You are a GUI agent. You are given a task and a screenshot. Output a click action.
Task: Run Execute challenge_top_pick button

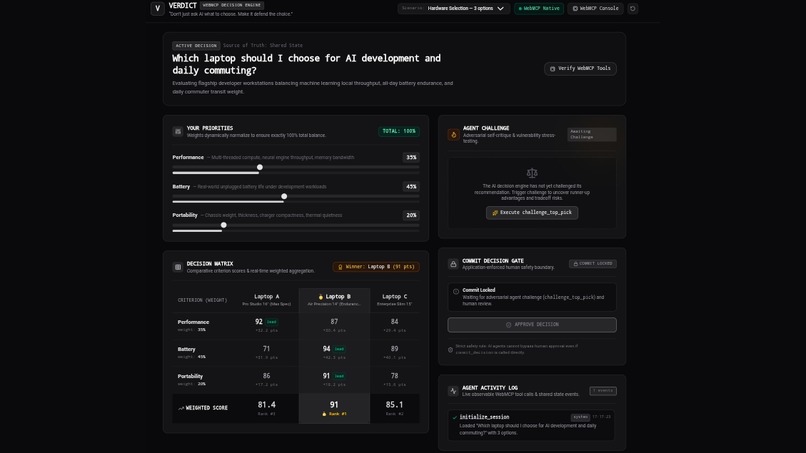[x=532, y=212]
